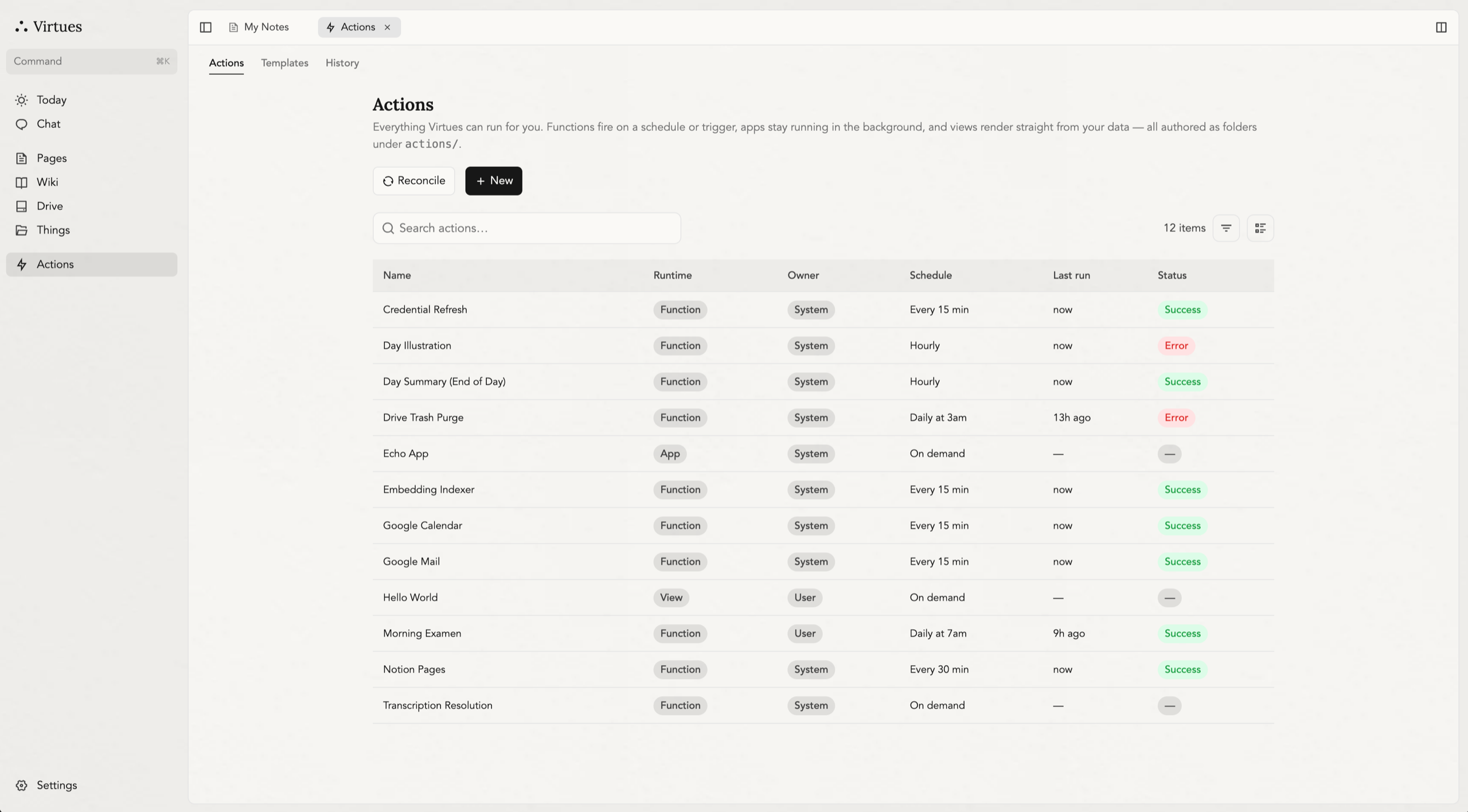Click the User owner badge for Hello World
This screenshot has height=812, width=1468.
[805, 598]
